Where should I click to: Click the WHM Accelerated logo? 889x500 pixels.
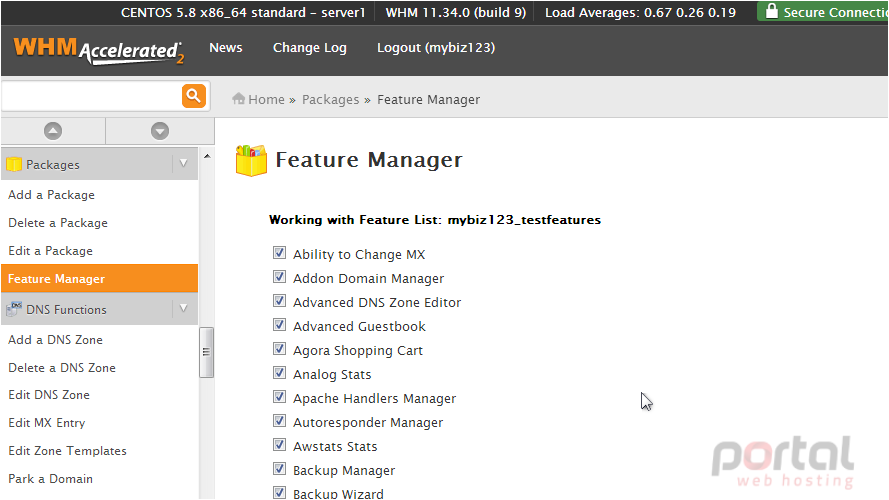pyautogui.click(x=99, y=50)
